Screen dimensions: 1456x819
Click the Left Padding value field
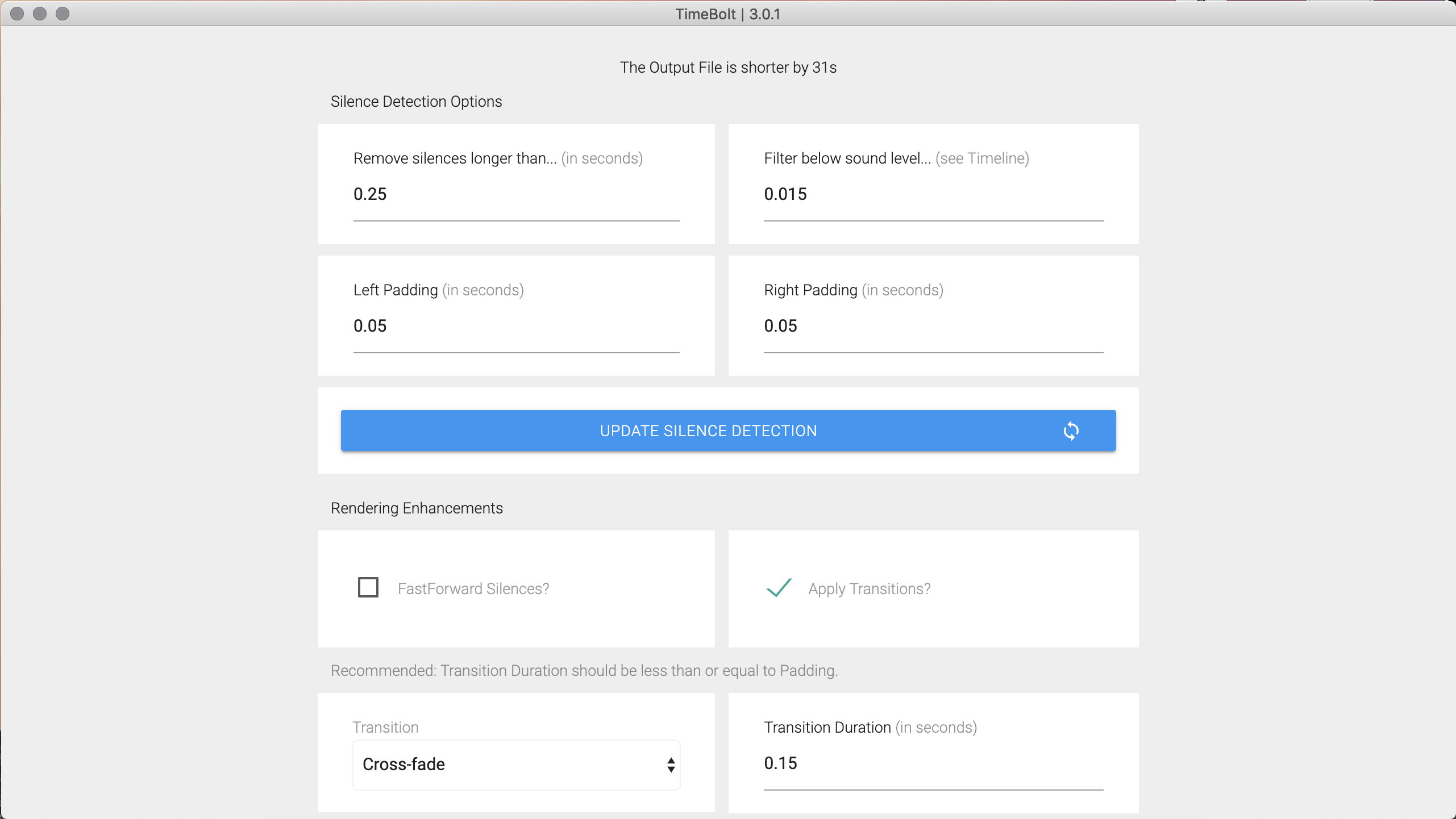(515, 327)
